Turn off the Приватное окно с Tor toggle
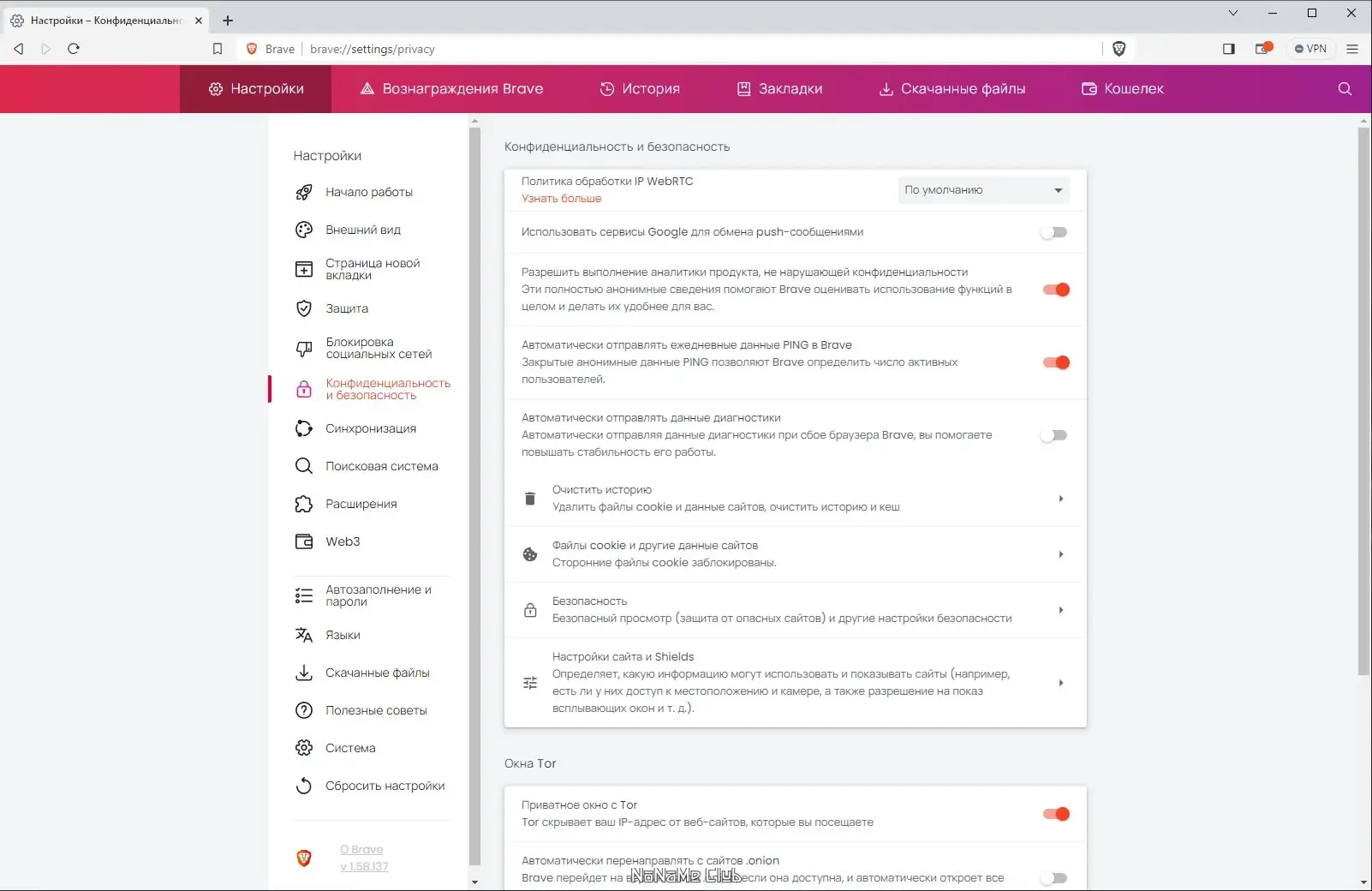 (x=1055, y=814)
